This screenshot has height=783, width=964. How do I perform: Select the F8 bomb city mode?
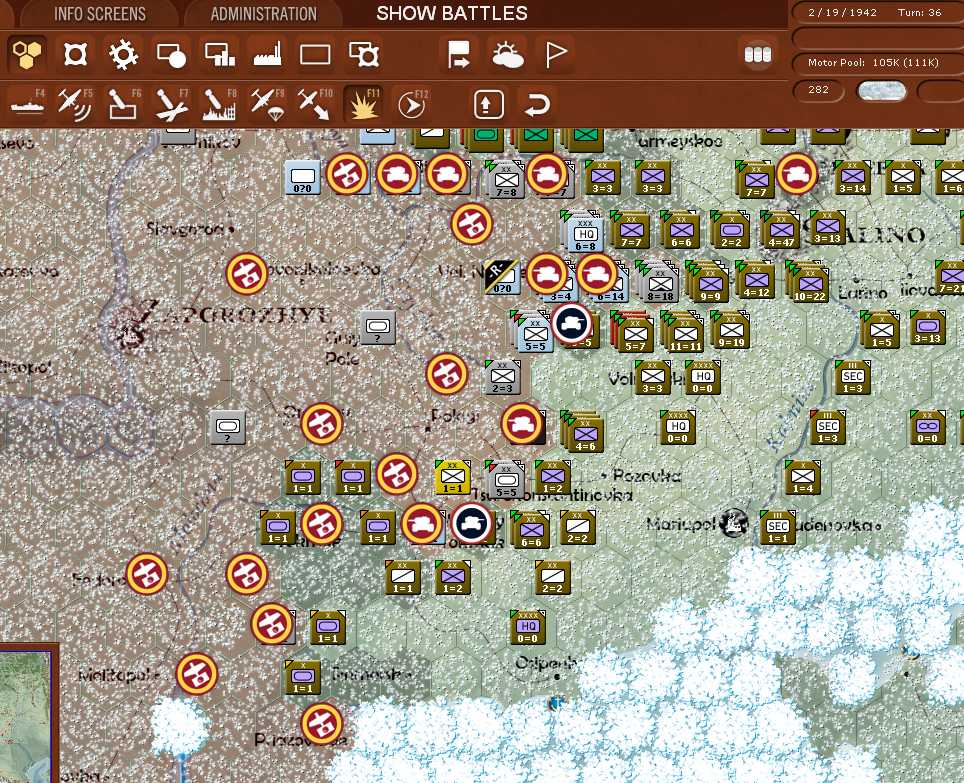click(x=219, y=103)
